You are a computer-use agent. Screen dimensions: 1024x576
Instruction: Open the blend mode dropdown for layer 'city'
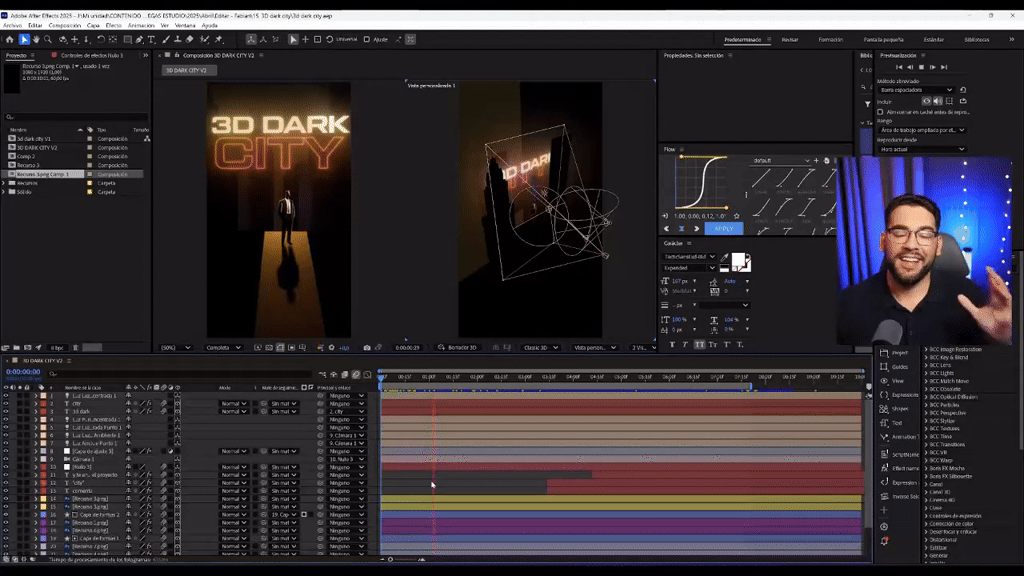pyautogui.click(x=234, y=402)
